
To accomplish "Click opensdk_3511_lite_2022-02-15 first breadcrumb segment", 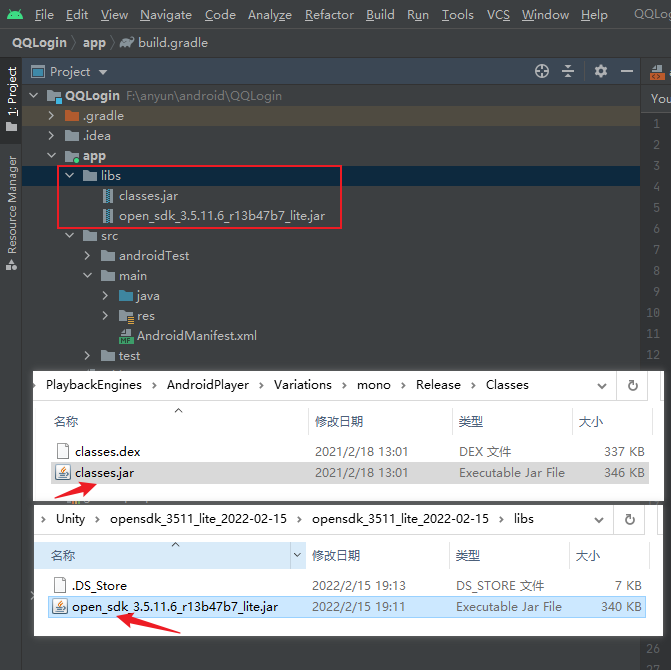I will (198, 519).
